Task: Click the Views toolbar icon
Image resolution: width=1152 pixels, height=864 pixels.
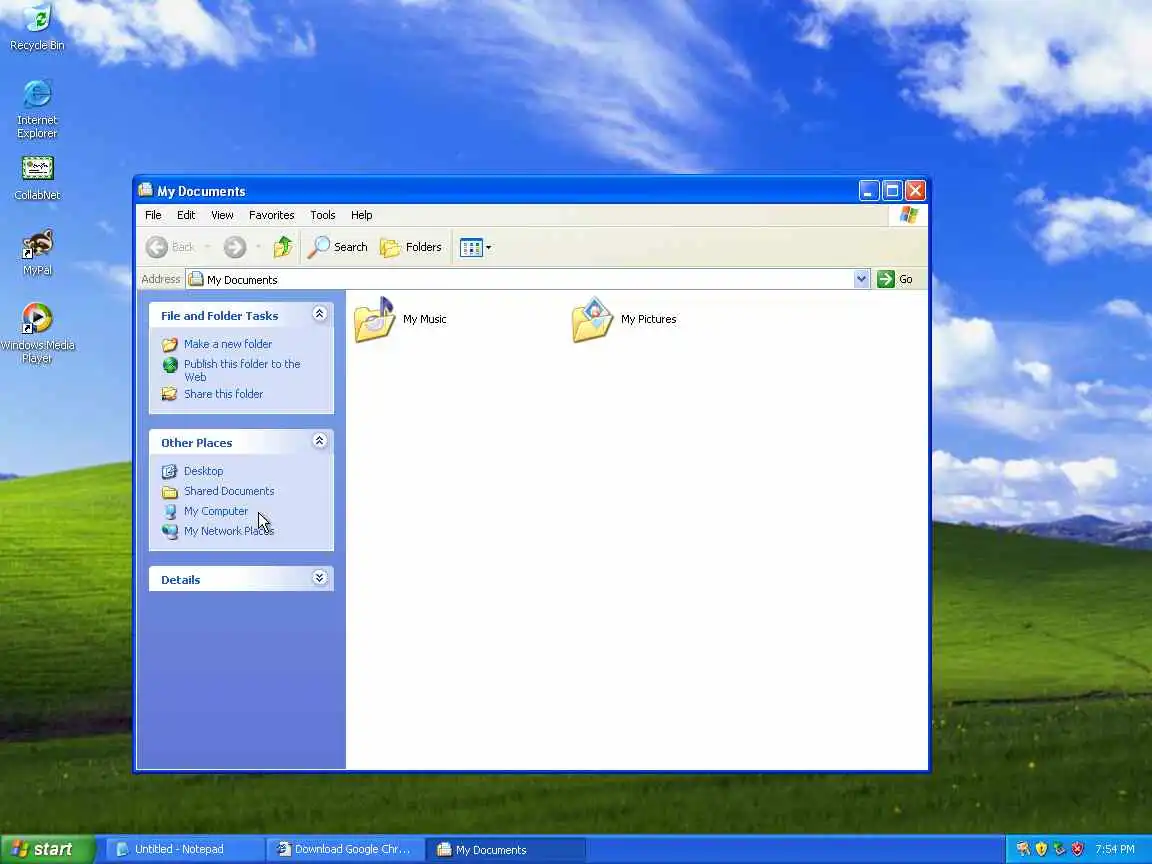Action: (471, 248)
